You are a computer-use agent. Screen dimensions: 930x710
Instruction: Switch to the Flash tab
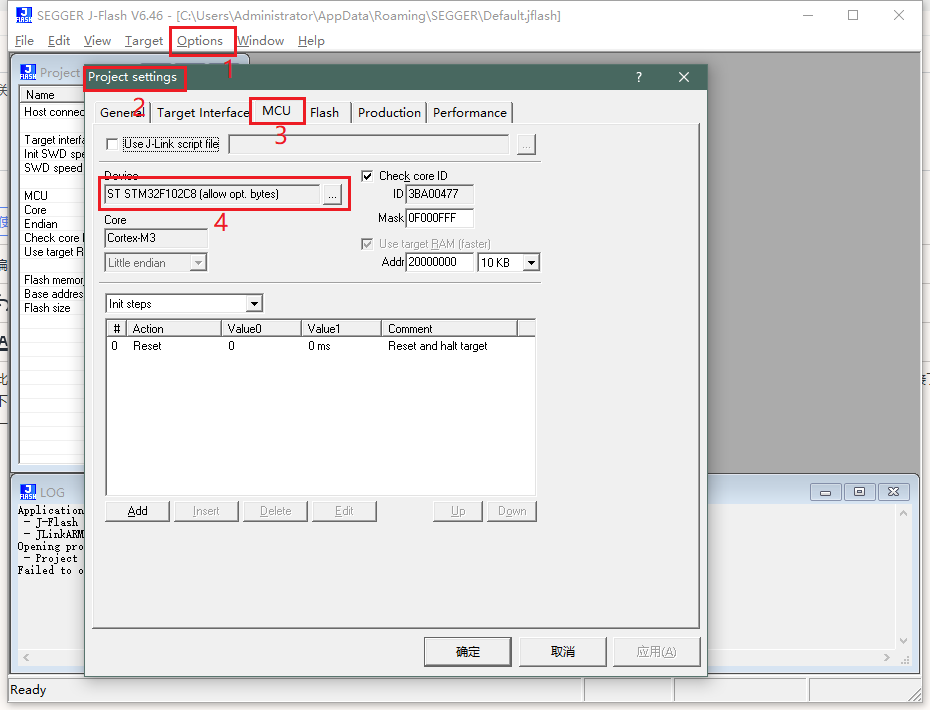tap(324, 113)
